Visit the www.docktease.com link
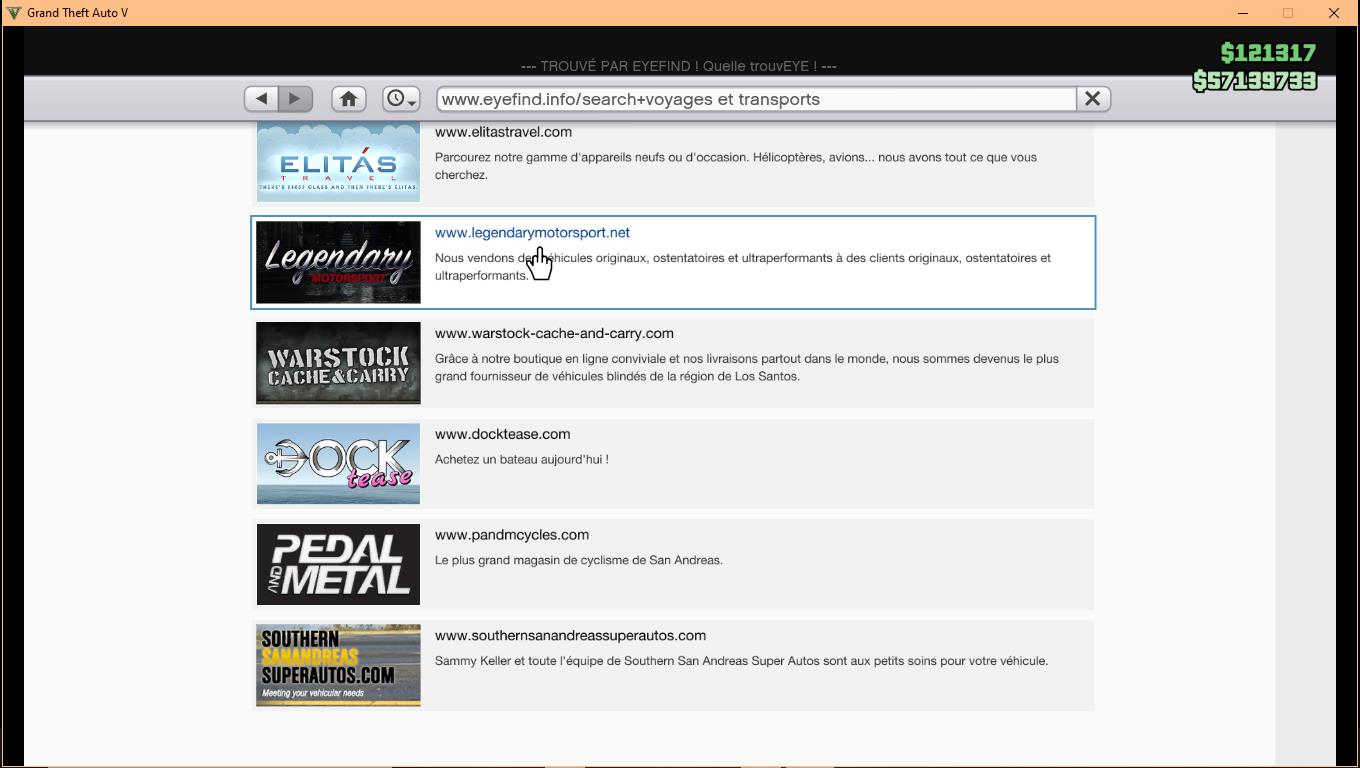Screen dimensions: 1360x768 click(502, 434)
